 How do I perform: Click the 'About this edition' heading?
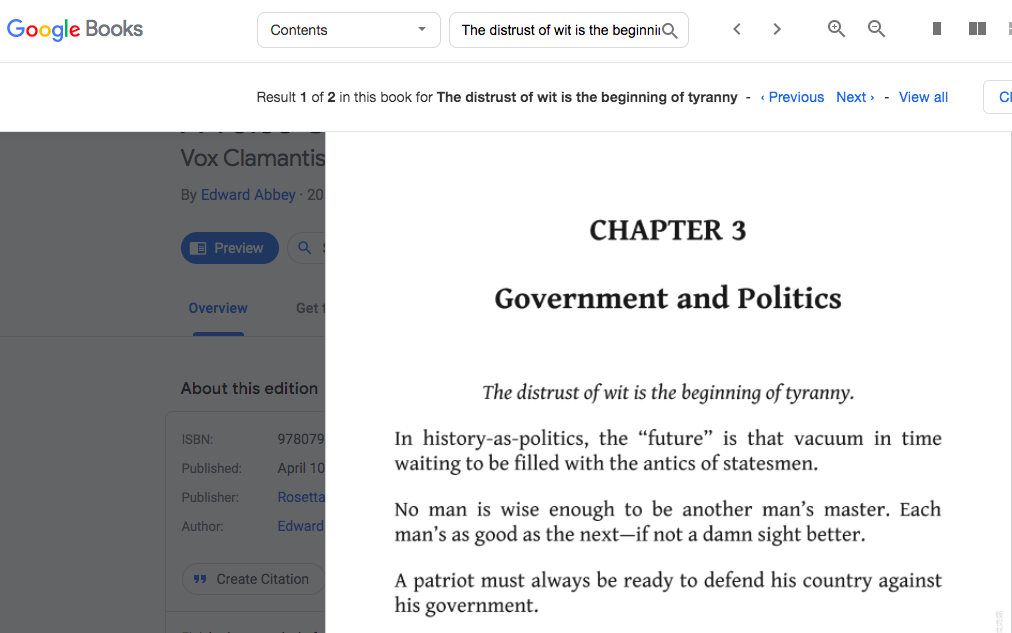pos(249,388)
